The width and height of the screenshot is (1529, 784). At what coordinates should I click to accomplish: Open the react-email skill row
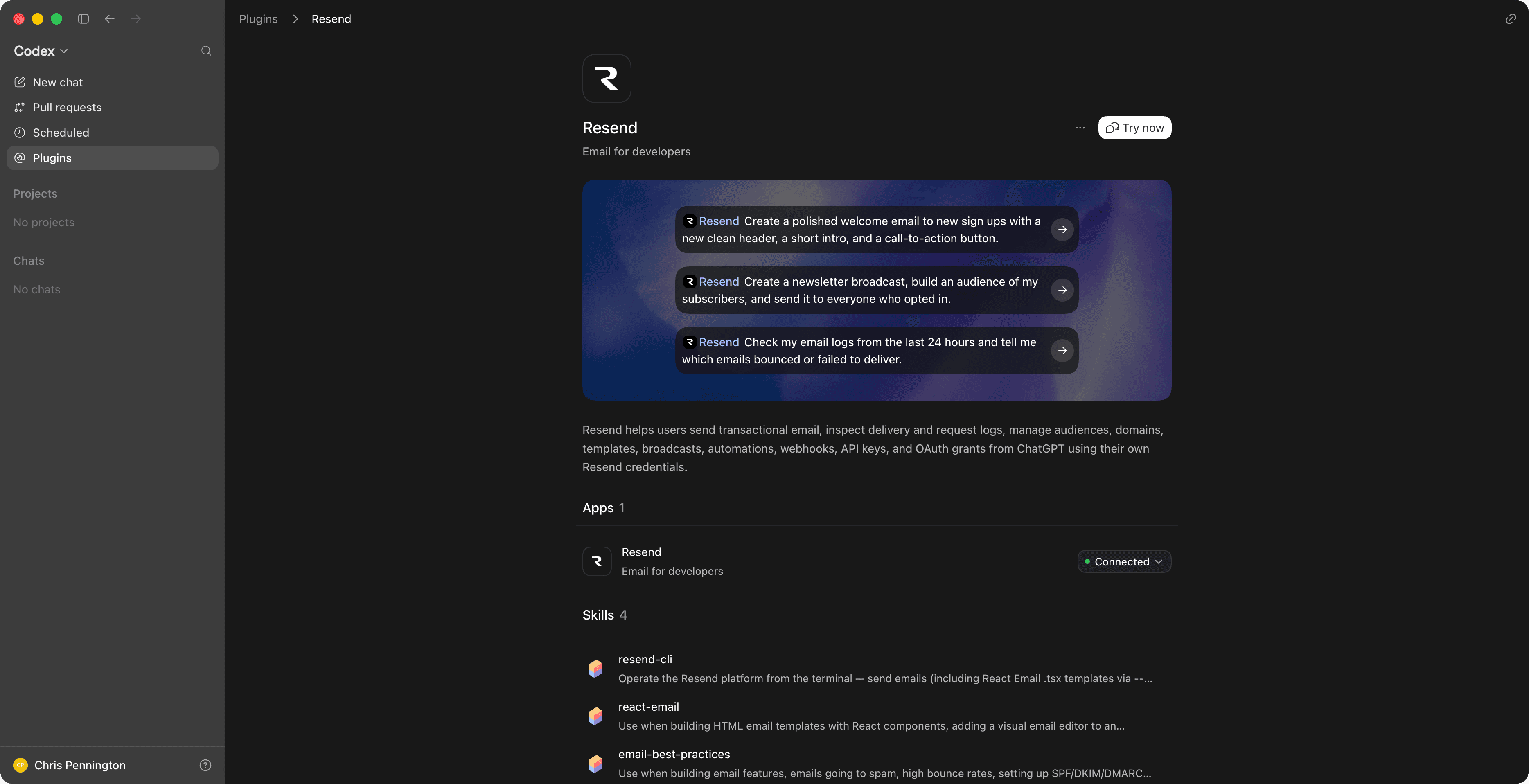coord(877,716)
